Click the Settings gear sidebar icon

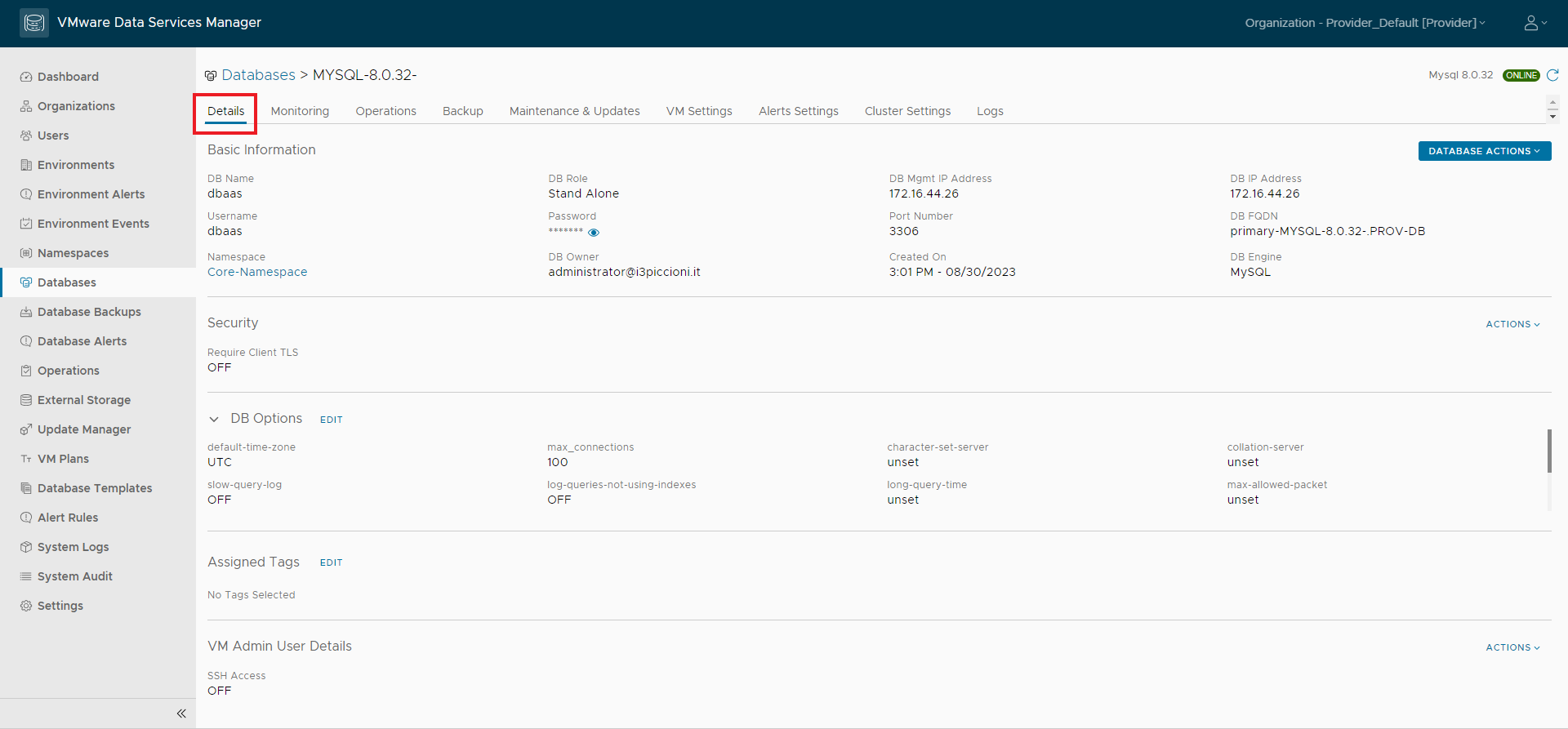pos(26,606)
